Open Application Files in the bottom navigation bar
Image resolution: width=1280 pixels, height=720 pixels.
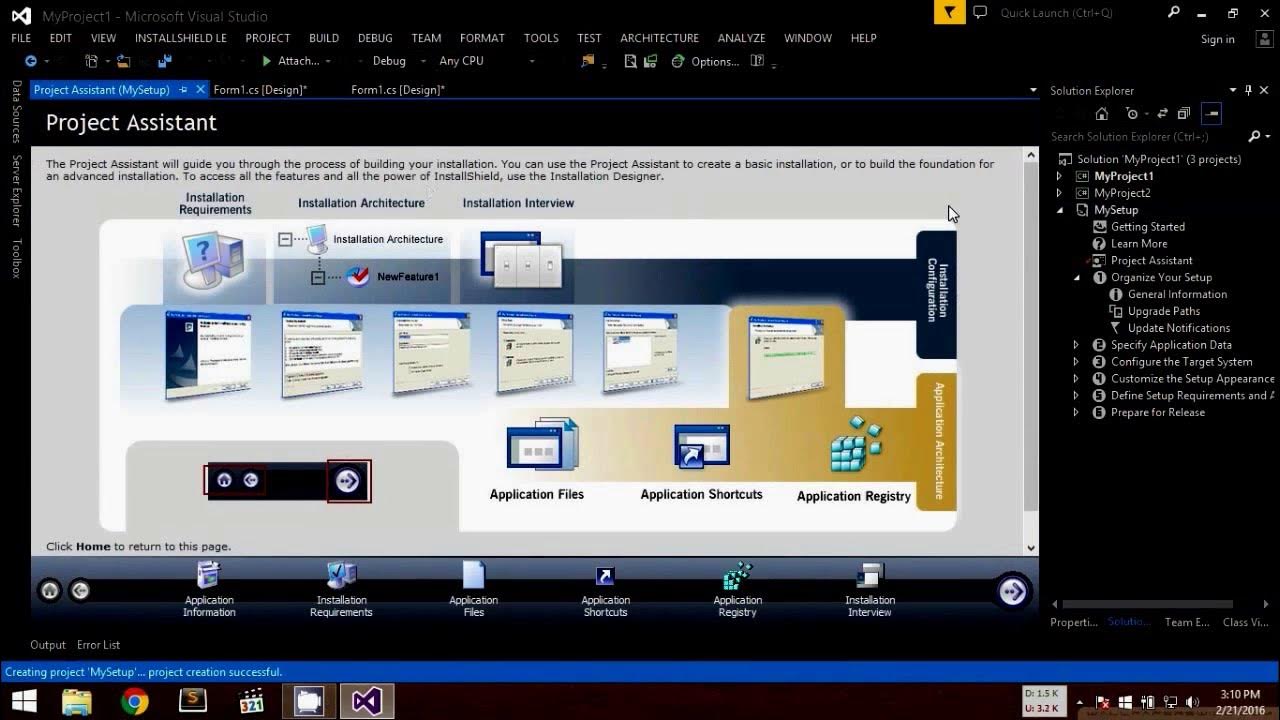pyautogui.click(x=473, y=590)
